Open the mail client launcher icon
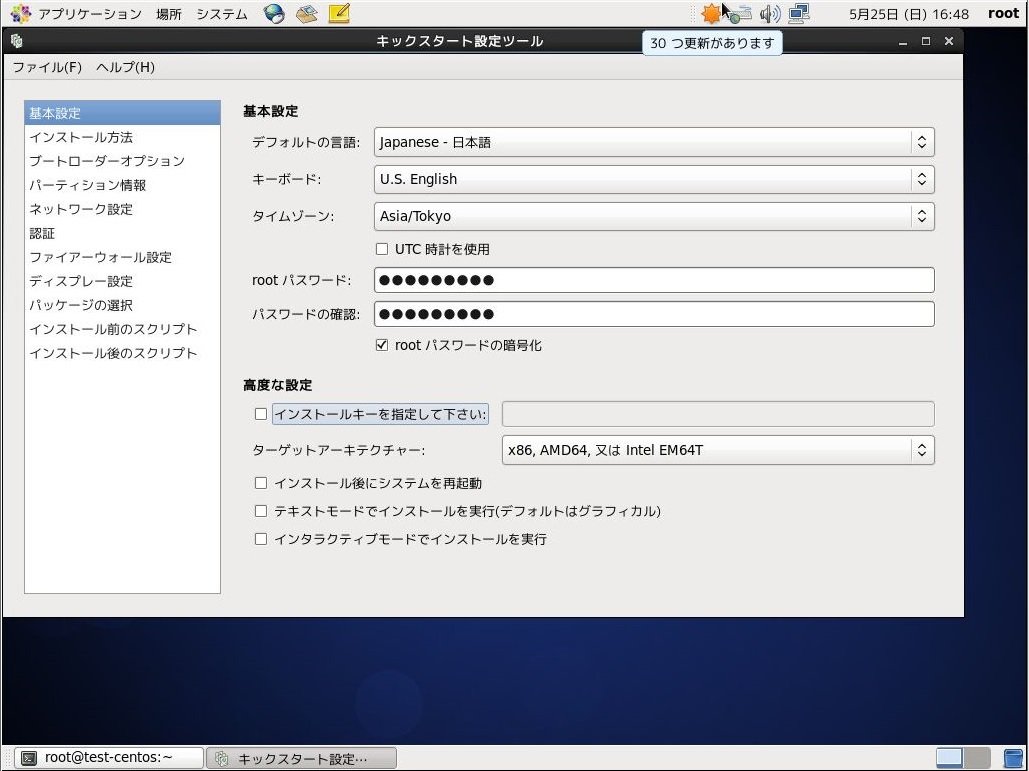 (306, 14)
